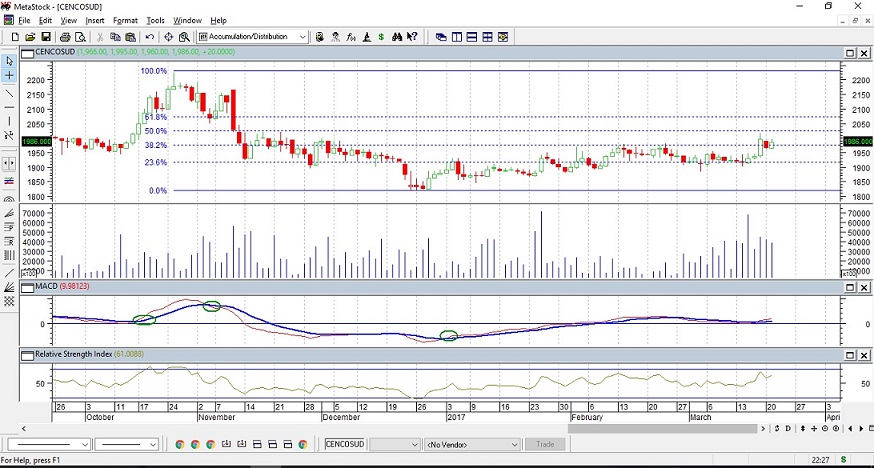Cascade windows using the stacked windows icon

pyautogui.click(x=441, y=37)
